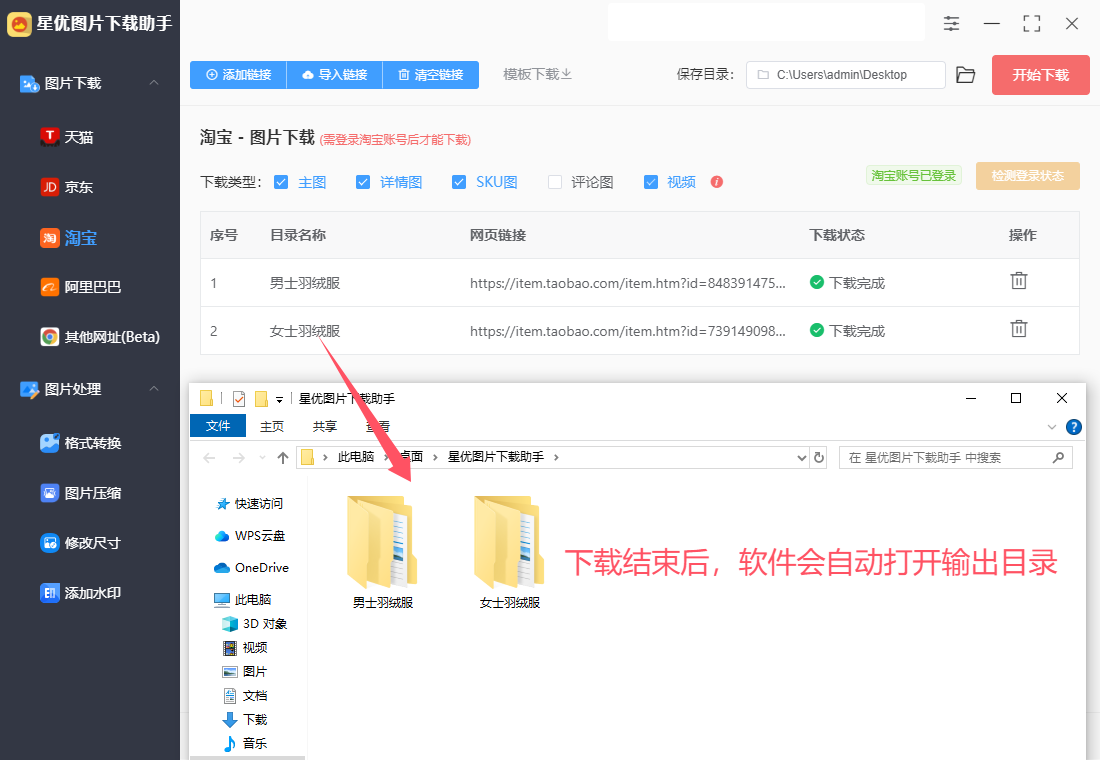Click the red 开始下载 button
The image size is (1100, 760).
pyautogui.click(x=1040, y=75)
